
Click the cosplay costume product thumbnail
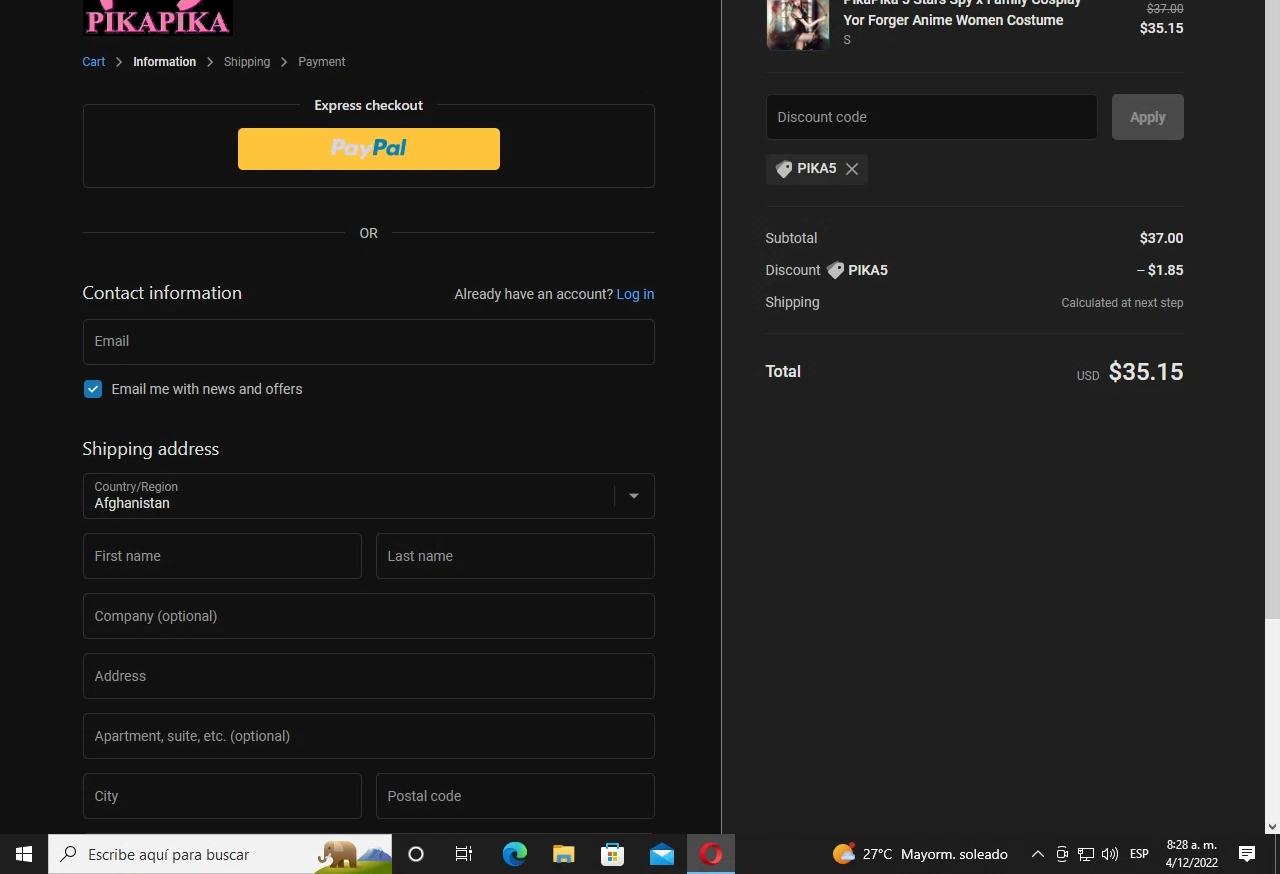[x=797, y=24]
